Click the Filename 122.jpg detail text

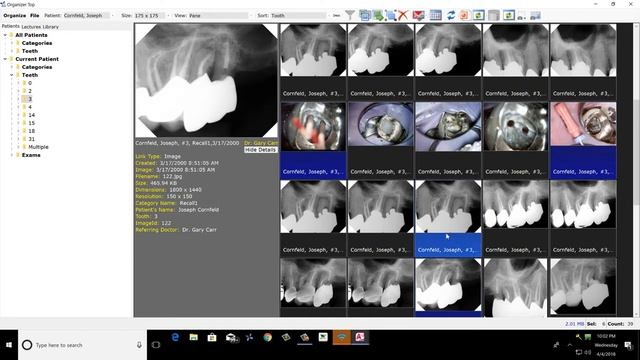click(x=159, y=176)
